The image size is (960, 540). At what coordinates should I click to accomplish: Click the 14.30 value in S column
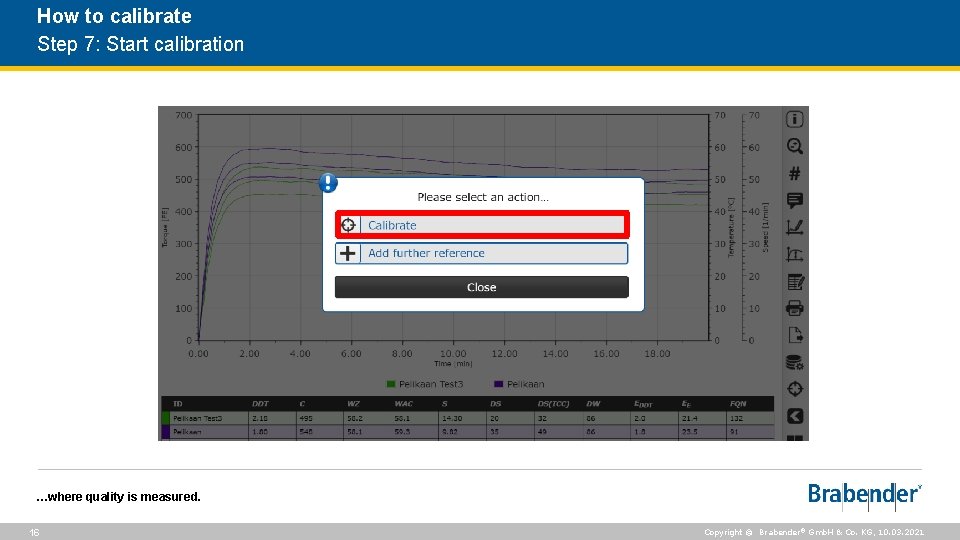pyautogui.click(x=452, y=418)
